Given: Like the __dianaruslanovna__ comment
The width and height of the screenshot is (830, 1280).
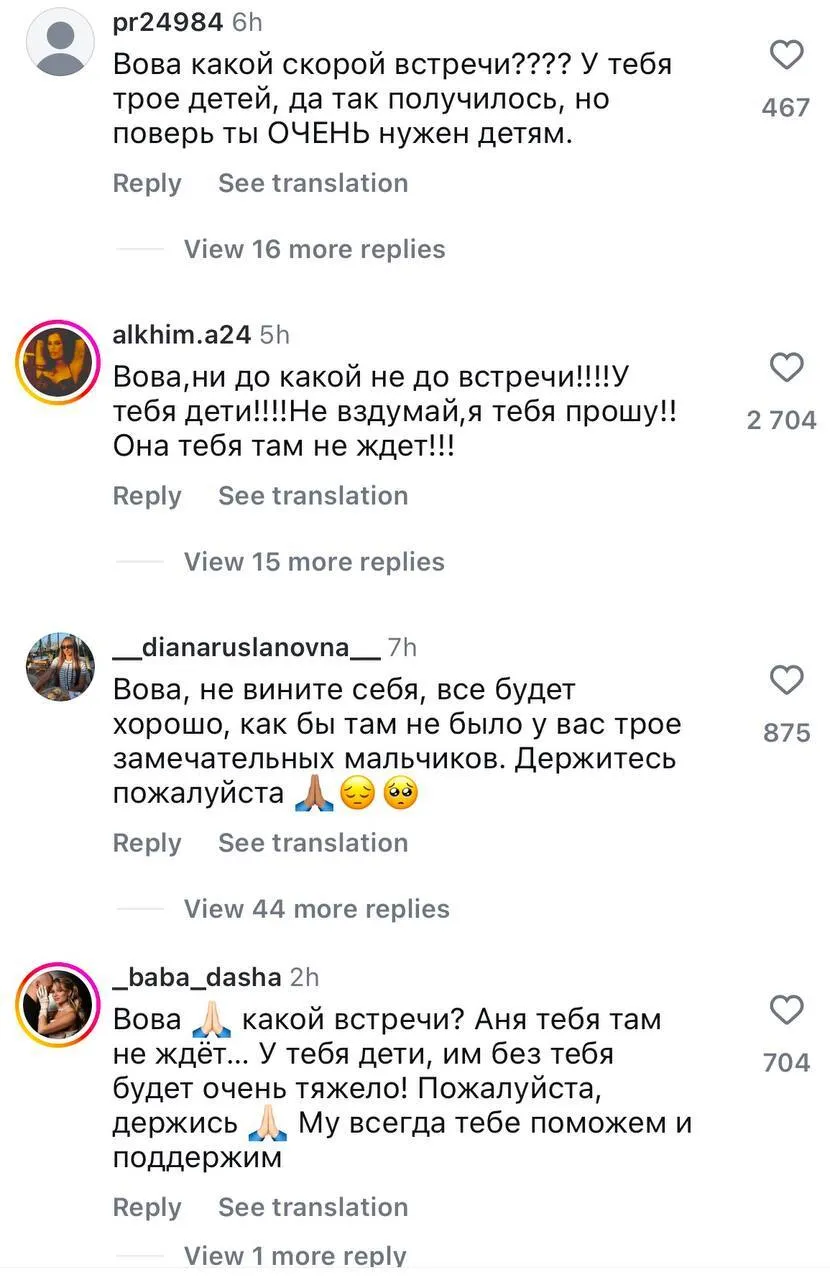Looking at the screenshot, I should pyautogui.click(x=787, y=680).
